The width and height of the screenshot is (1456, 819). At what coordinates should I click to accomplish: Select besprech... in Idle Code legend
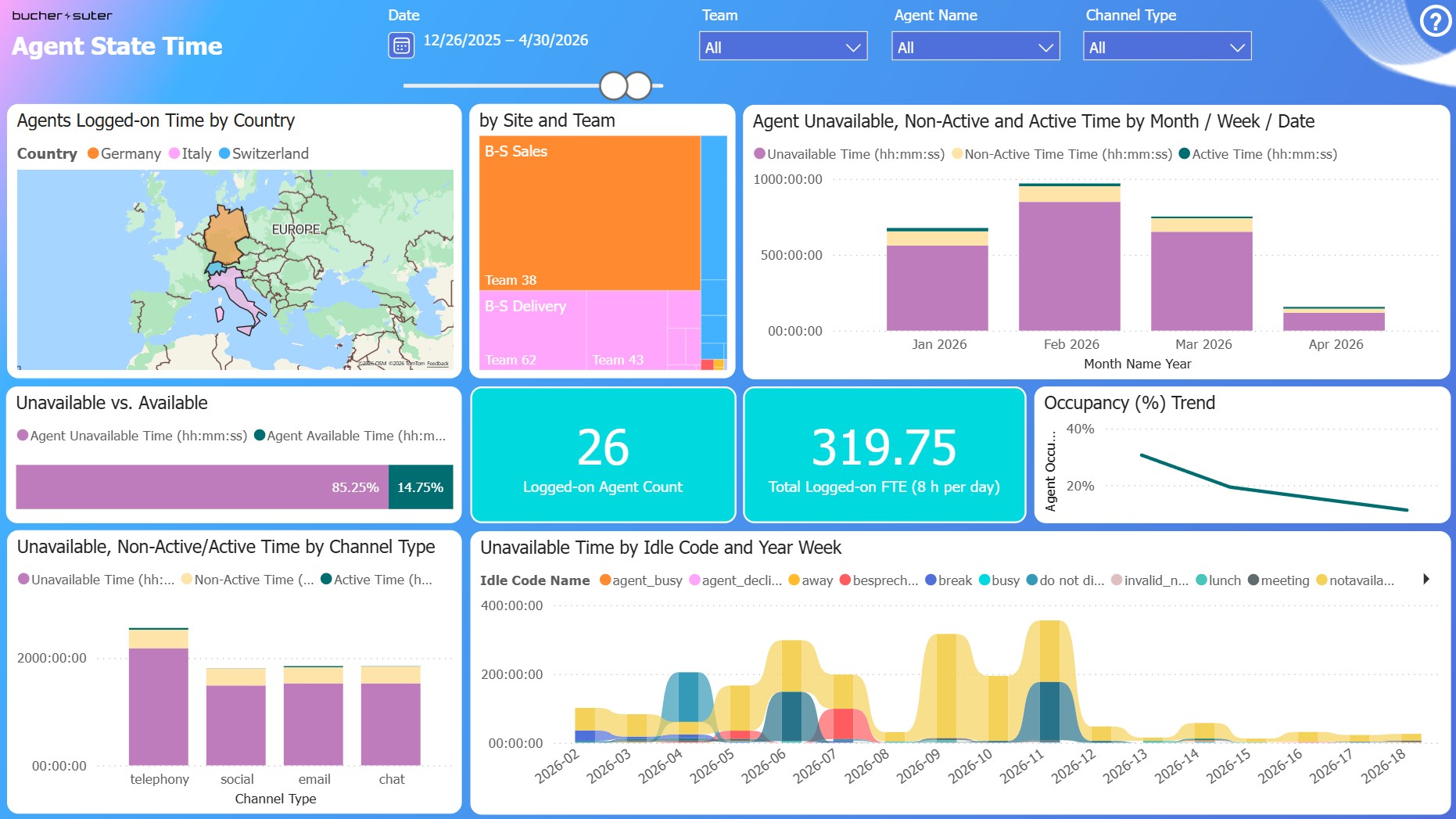879,580
